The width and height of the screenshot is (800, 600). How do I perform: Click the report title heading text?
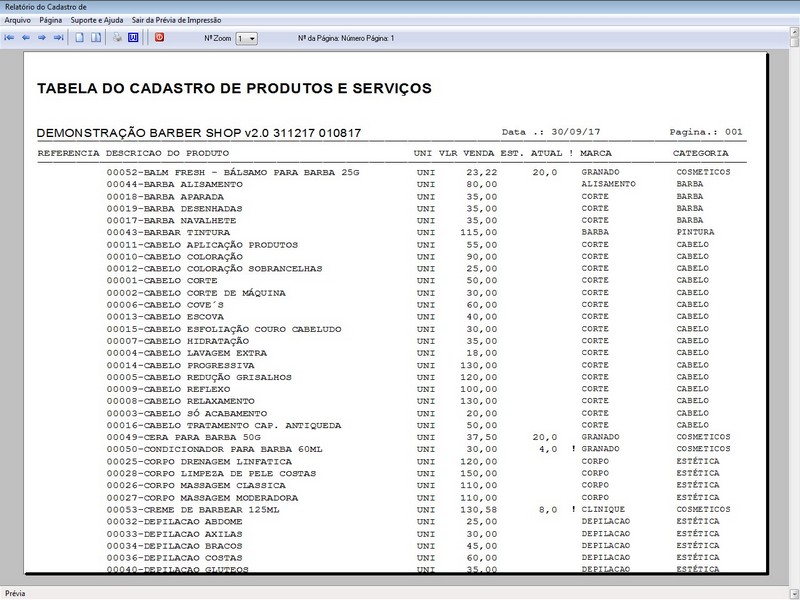234,88
